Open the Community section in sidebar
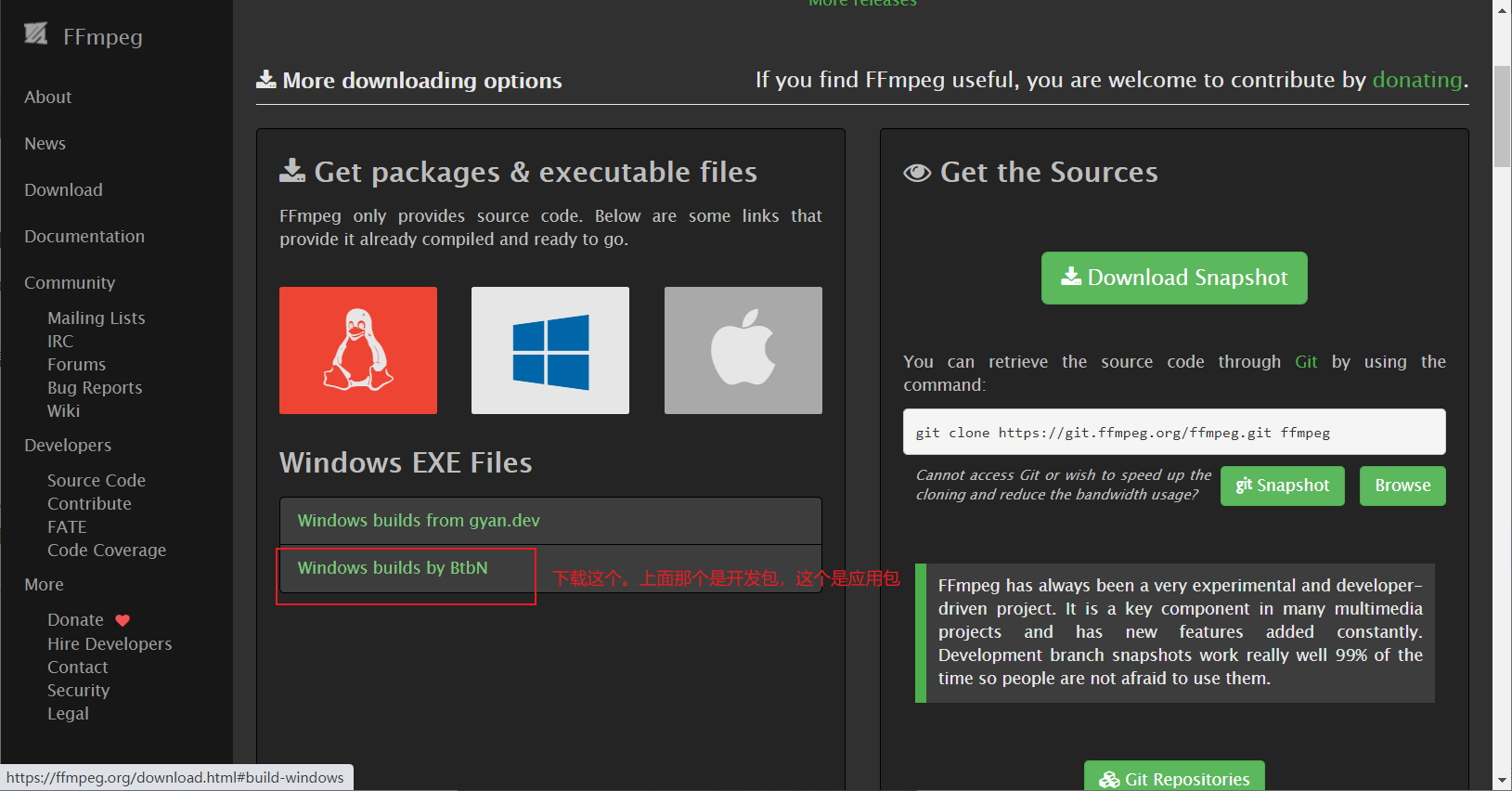The image size is (1512, 791). pyautogui.click(x=70, y=283)
